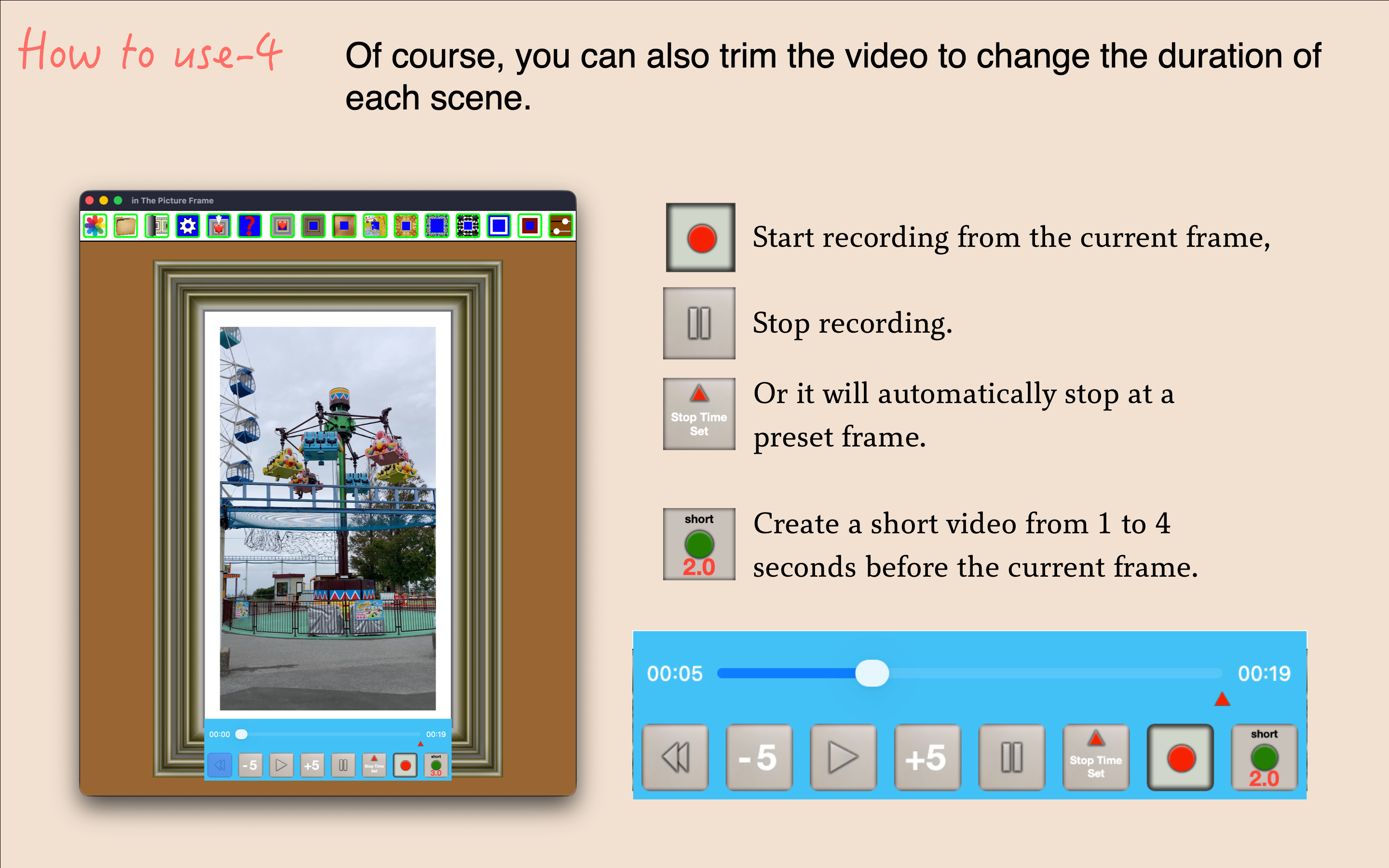Click rewind button in the app window player
The height and width of the screenshot is (868, 1389).
point(219,765)
